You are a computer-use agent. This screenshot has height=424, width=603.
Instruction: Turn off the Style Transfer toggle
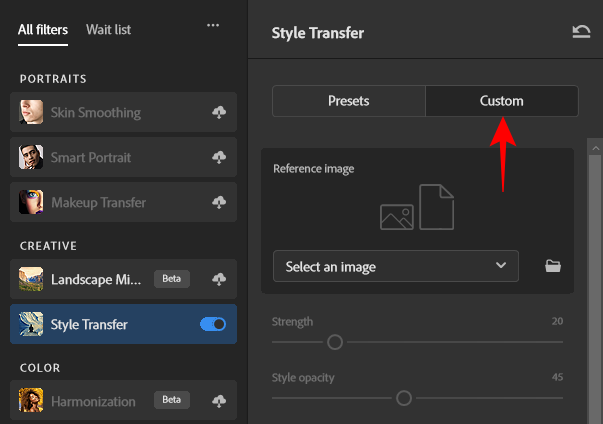213,324
